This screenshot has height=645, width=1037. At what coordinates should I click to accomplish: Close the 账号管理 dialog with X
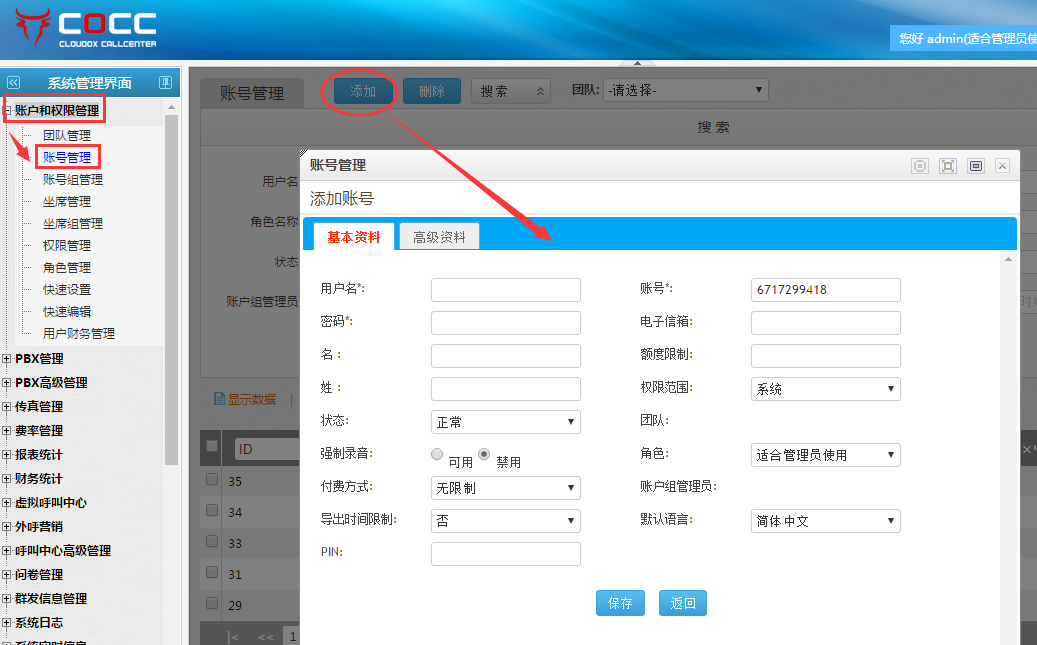coord(1002,166)
